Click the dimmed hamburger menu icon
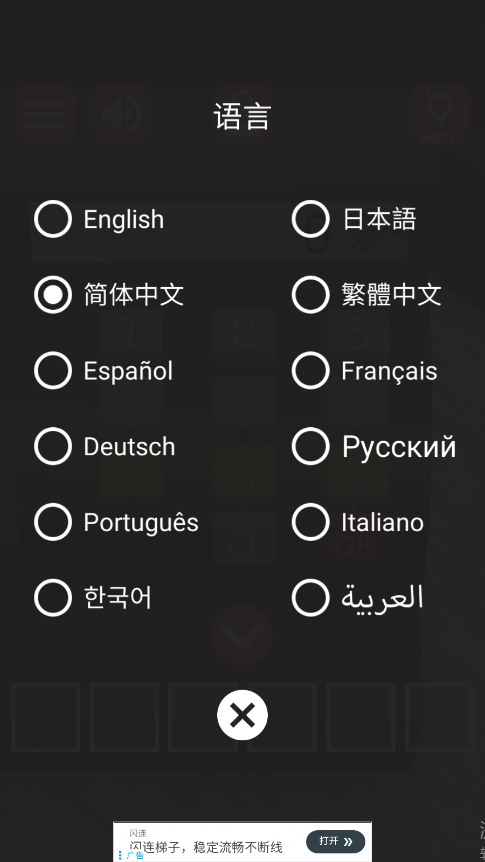 coord(45,114)
